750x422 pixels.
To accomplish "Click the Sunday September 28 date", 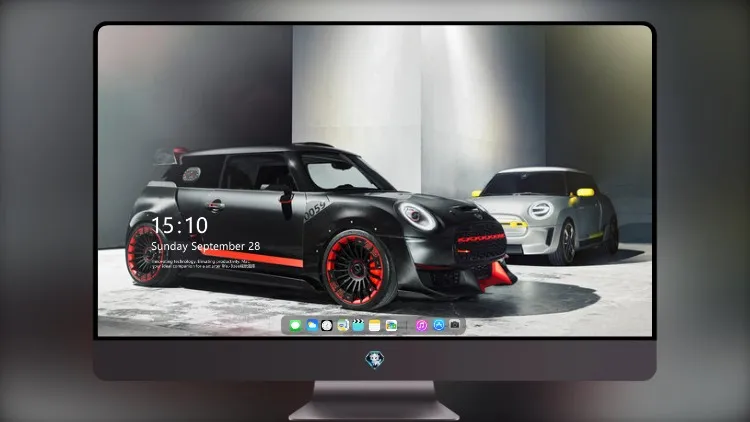I will coord(206,246).
